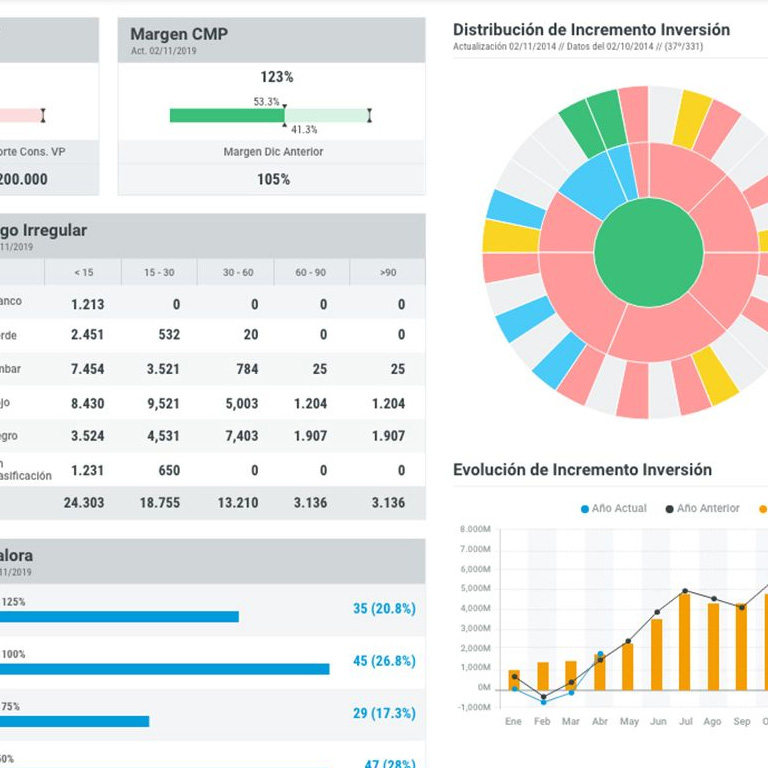
Task: Click the 'Distribución de Incremento Inversión' heading
Action: coord(591,30)
